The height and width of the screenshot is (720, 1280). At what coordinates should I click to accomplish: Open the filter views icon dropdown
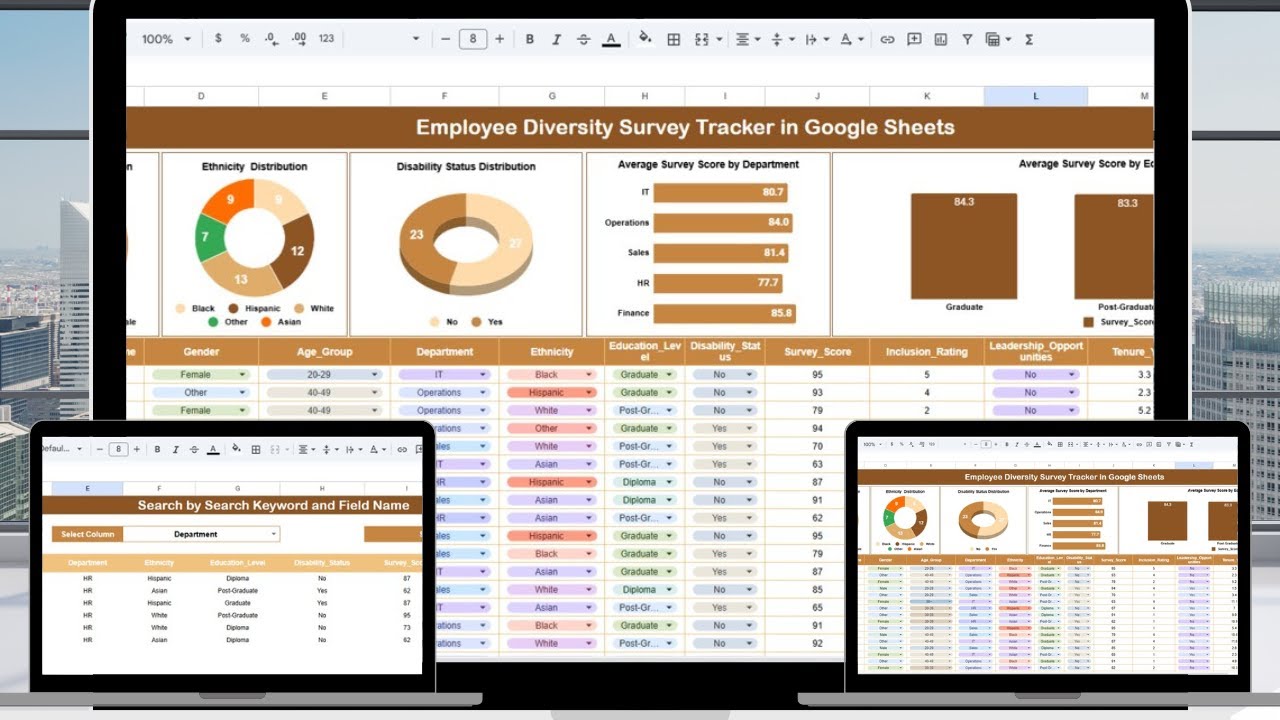pyautogui.click(x=998, y=39)
